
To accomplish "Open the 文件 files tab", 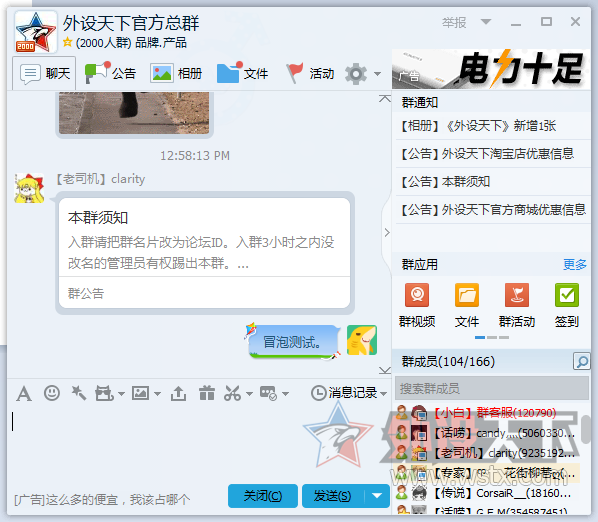I will coord(243,73).
